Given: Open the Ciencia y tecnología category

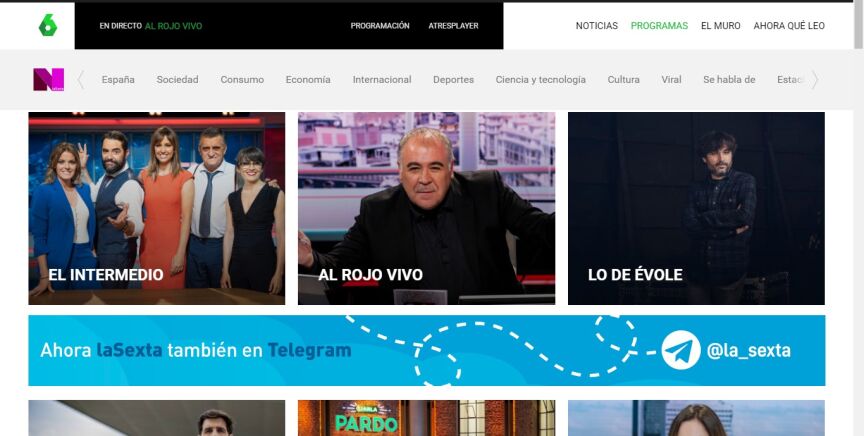Looking at the screenshot, I should [540, 80].
